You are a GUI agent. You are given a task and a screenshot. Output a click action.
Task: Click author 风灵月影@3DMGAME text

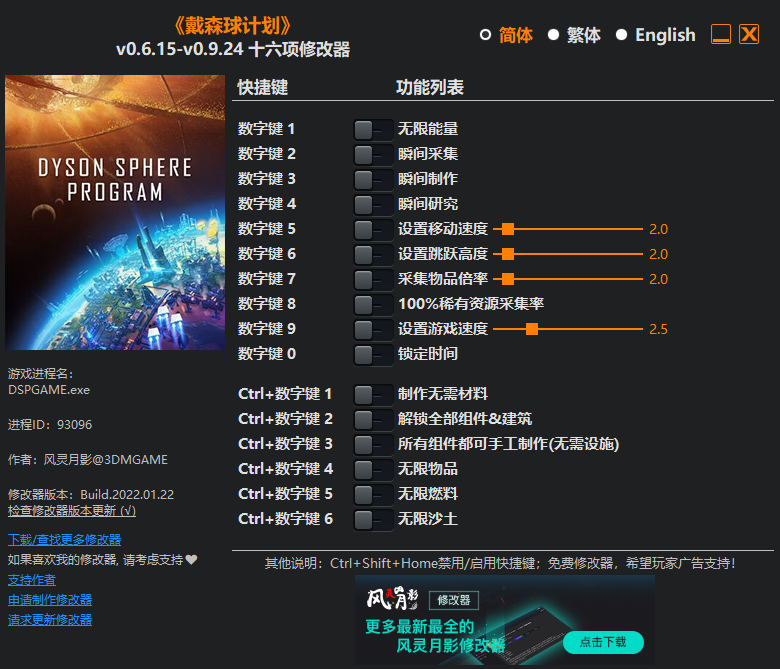(88, 460)
